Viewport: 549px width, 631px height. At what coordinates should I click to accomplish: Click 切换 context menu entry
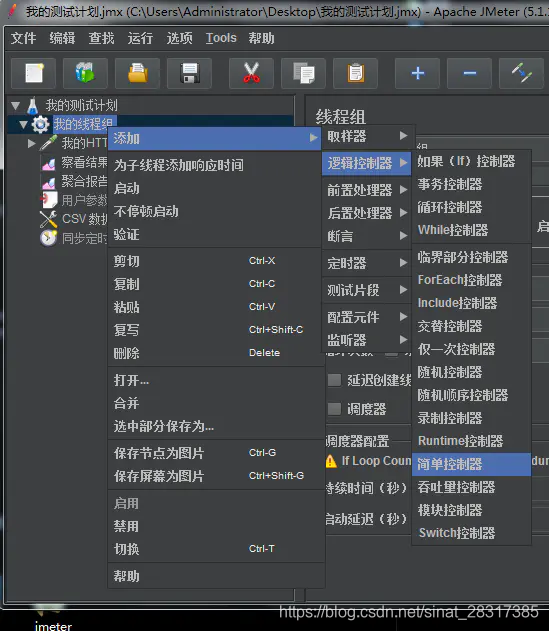tap(216, 549)
